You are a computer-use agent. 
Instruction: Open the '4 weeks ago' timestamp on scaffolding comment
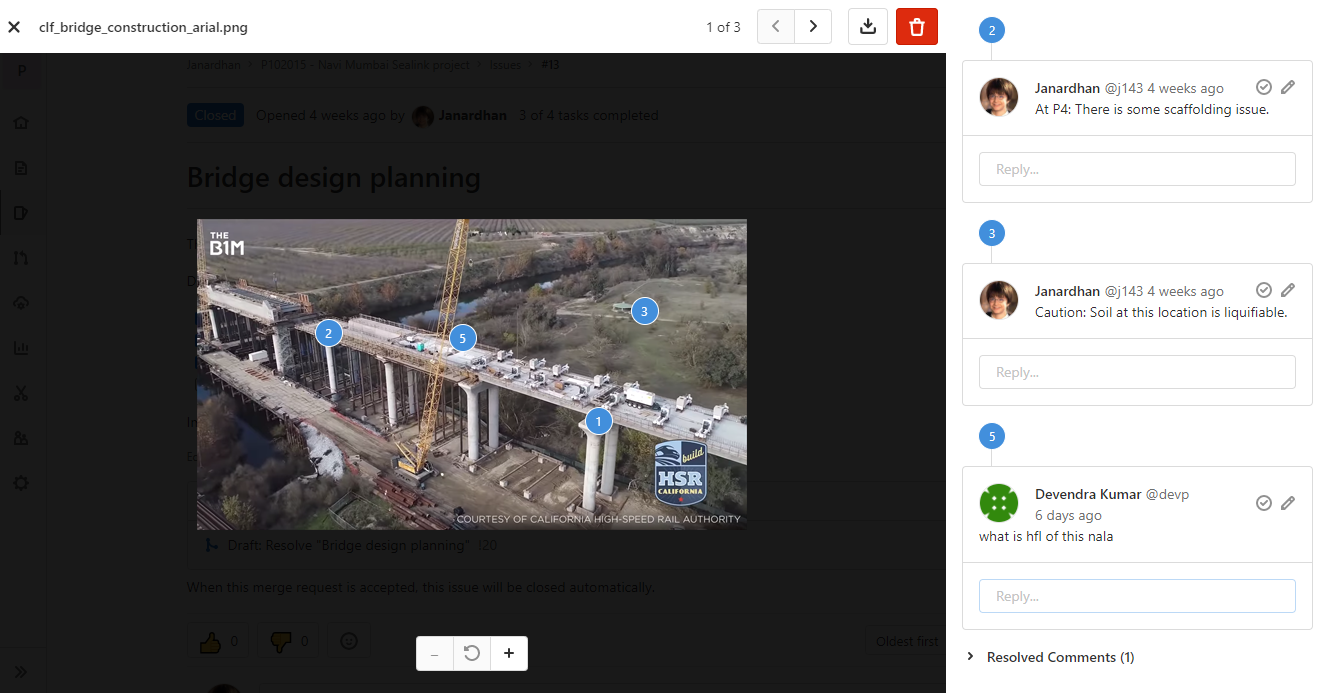(1185, 88)
